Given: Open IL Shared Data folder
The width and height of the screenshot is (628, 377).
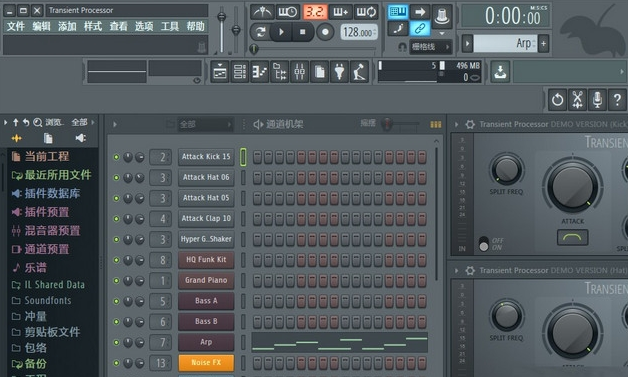Looking at the screenshot, I should [48, 285].
